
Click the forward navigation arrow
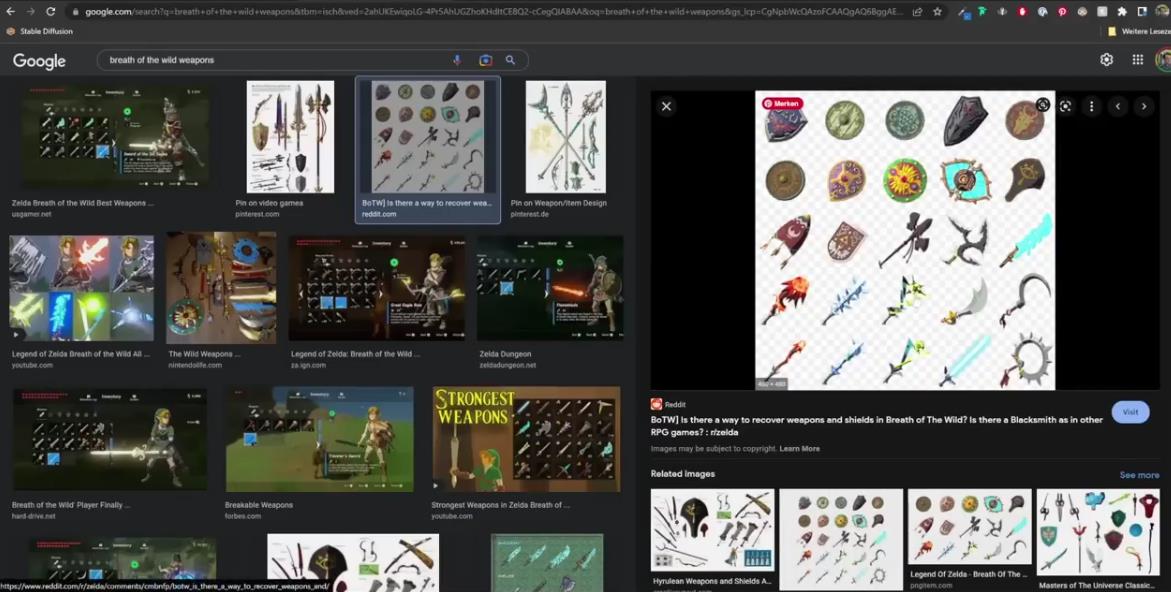pos(31,12)
